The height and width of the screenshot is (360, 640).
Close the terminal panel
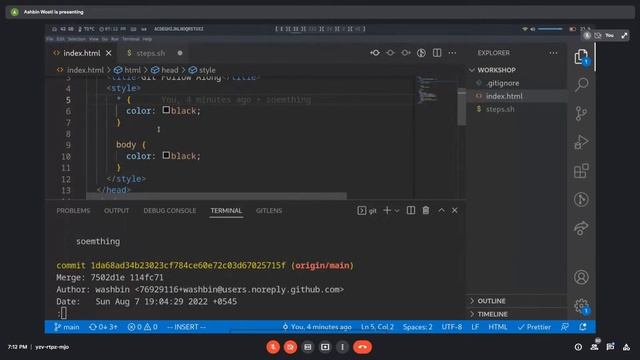455,210
